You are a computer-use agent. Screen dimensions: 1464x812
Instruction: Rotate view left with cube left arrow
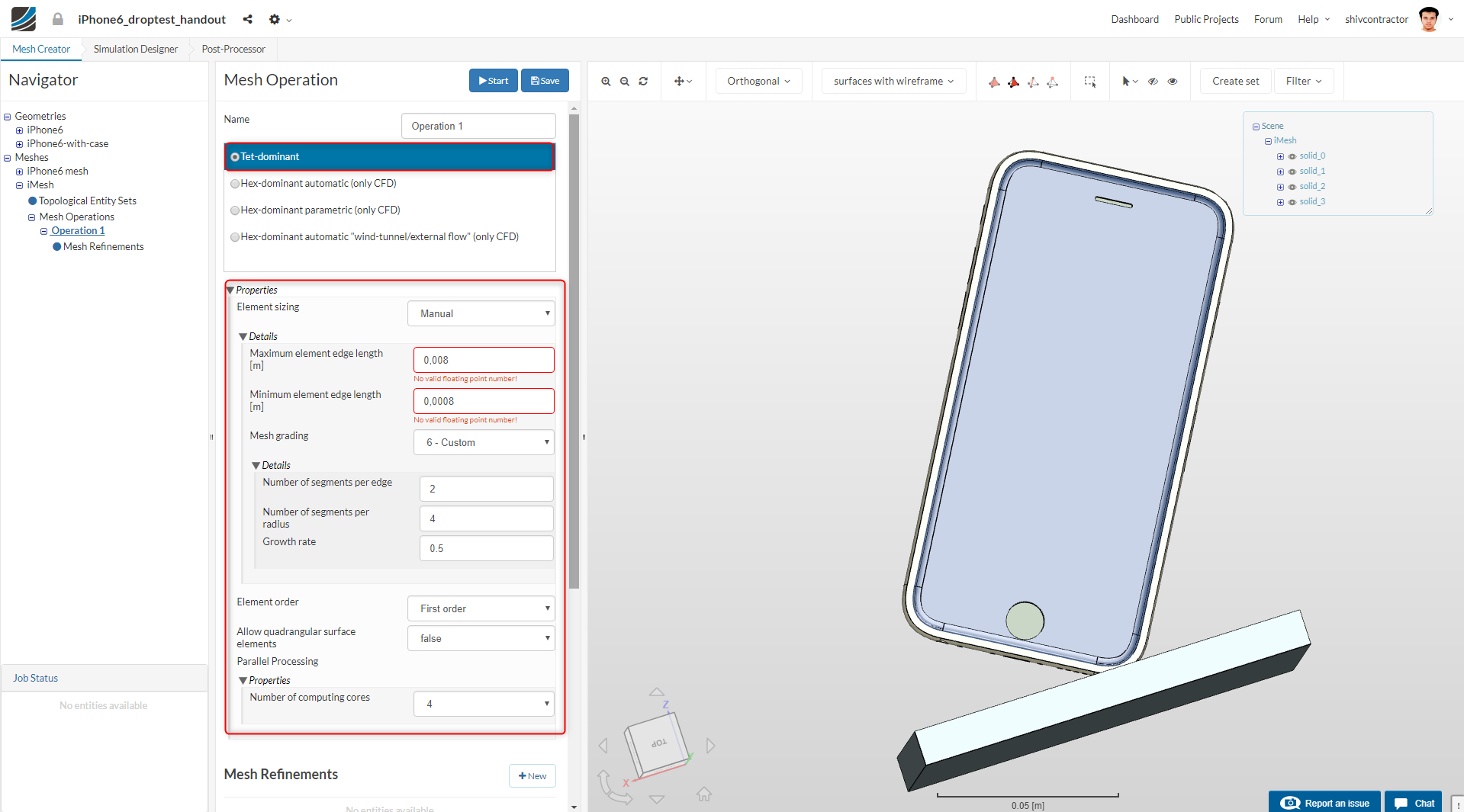coord(603,745)
